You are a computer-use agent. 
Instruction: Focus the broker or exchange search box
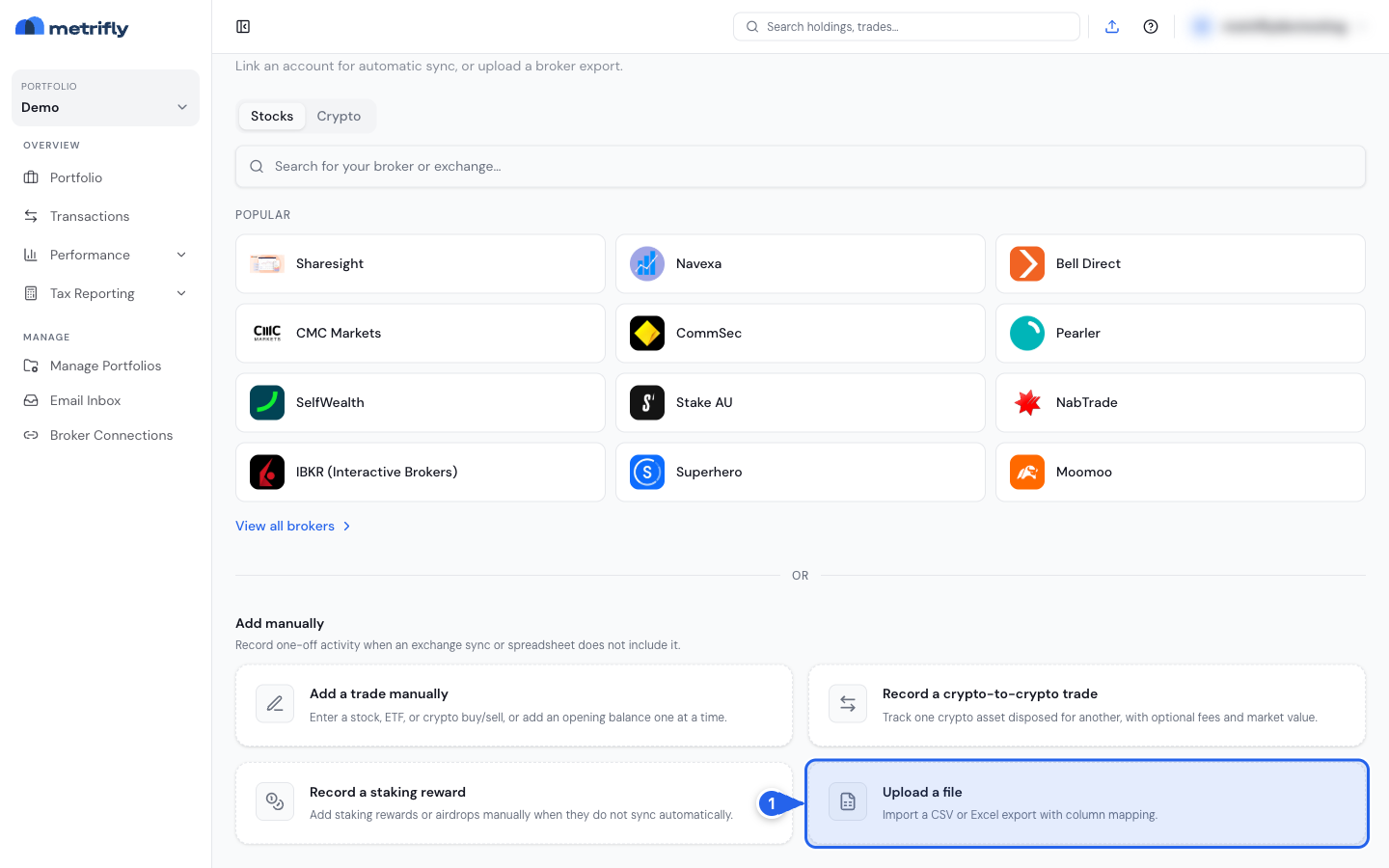801,166
